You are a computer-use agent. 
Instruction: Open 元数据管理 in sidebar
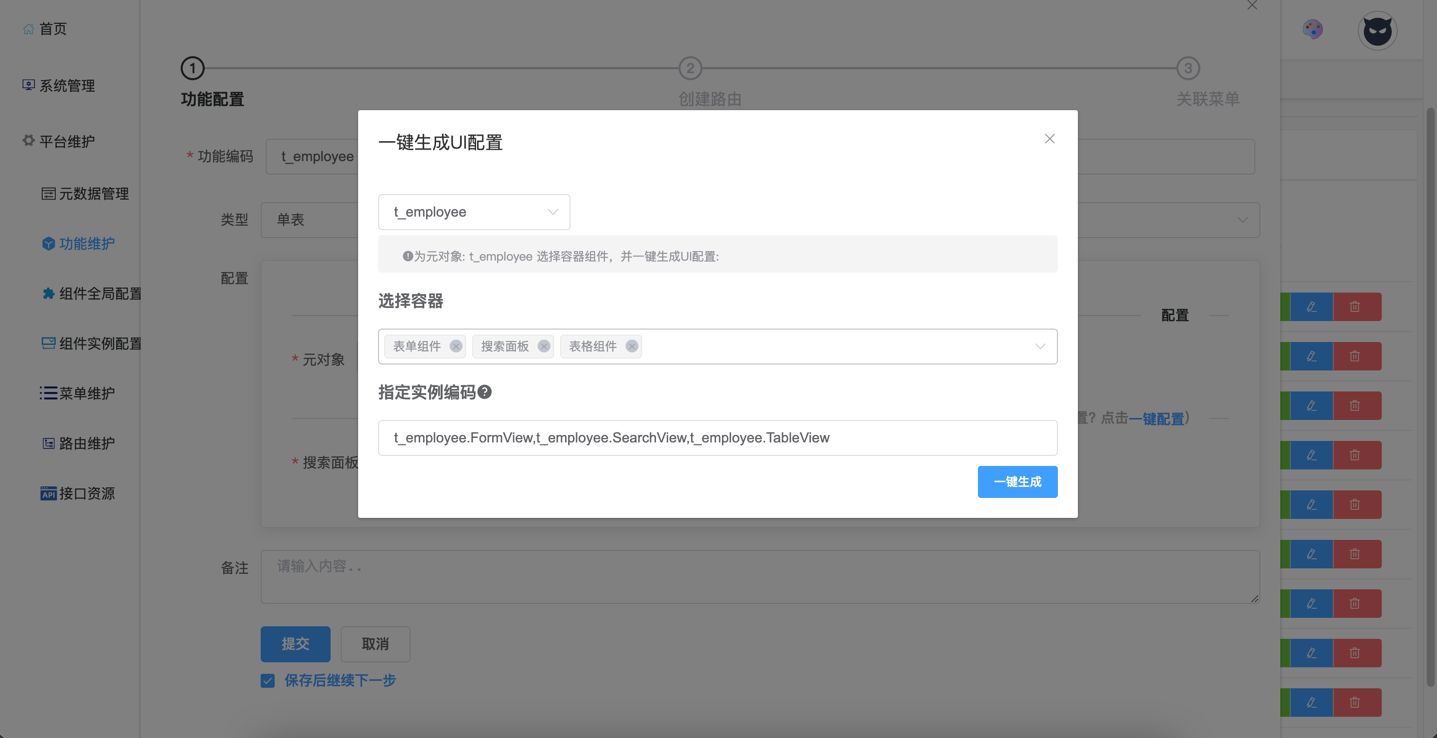tap(93, 194)
